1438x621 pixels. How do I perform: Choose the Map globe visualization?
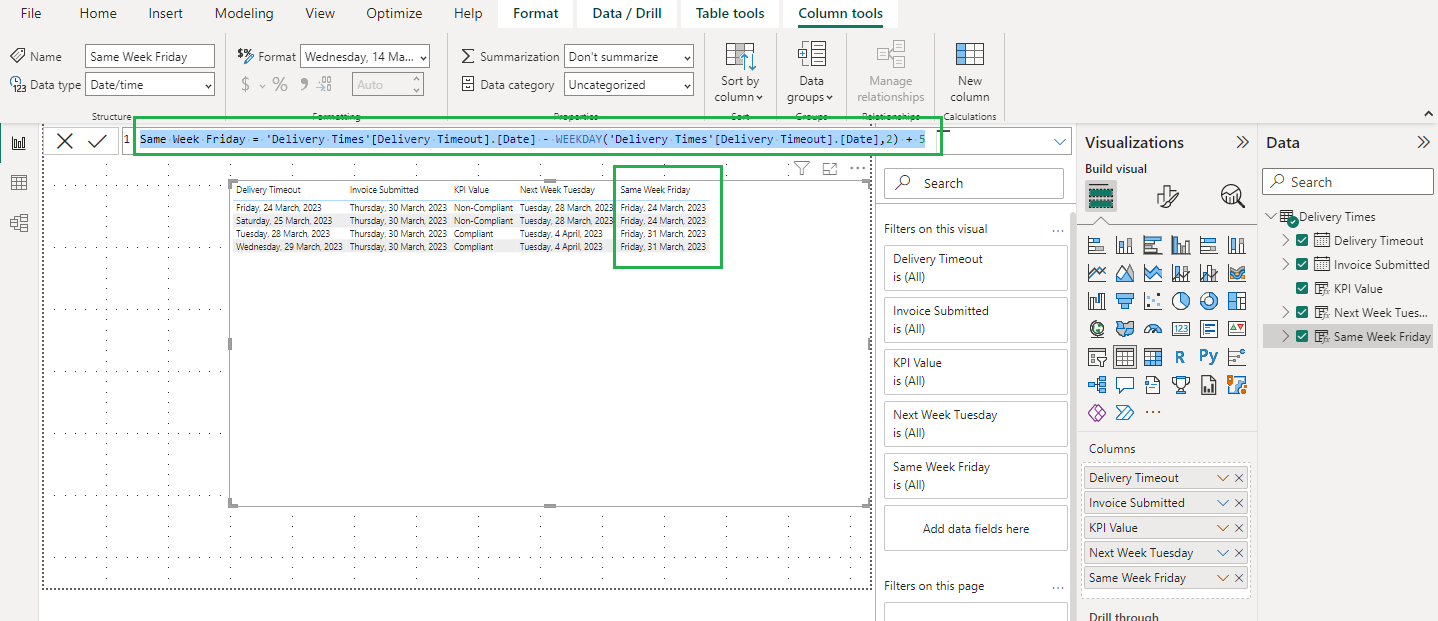pos(1096,329)
